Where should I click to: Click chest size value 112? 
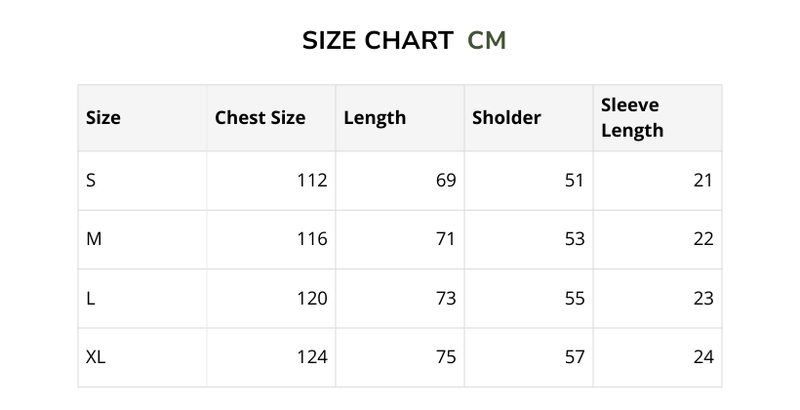click(x=312, y=181)
